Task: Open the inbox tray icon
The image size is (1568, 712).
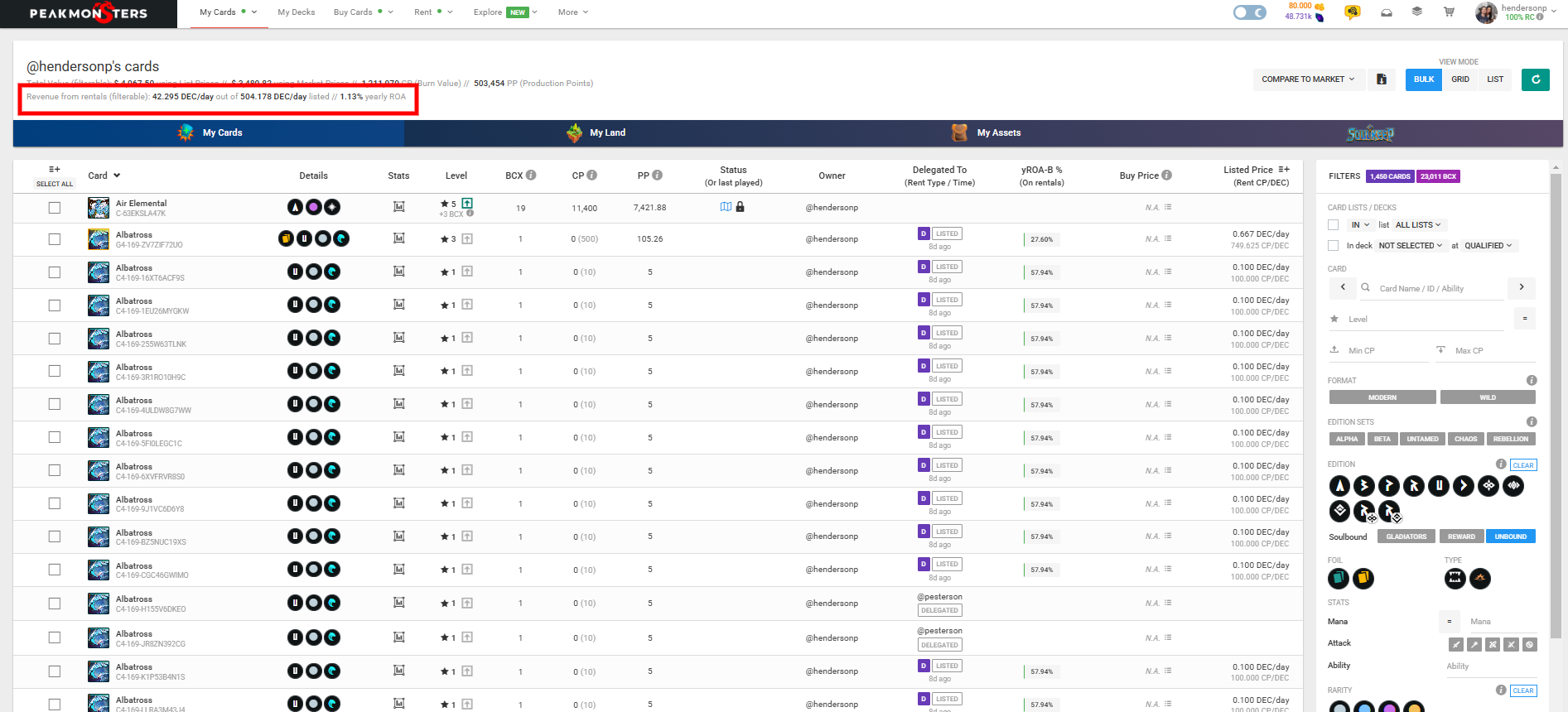Action: pyautogui.click(x=1387, y=12)
